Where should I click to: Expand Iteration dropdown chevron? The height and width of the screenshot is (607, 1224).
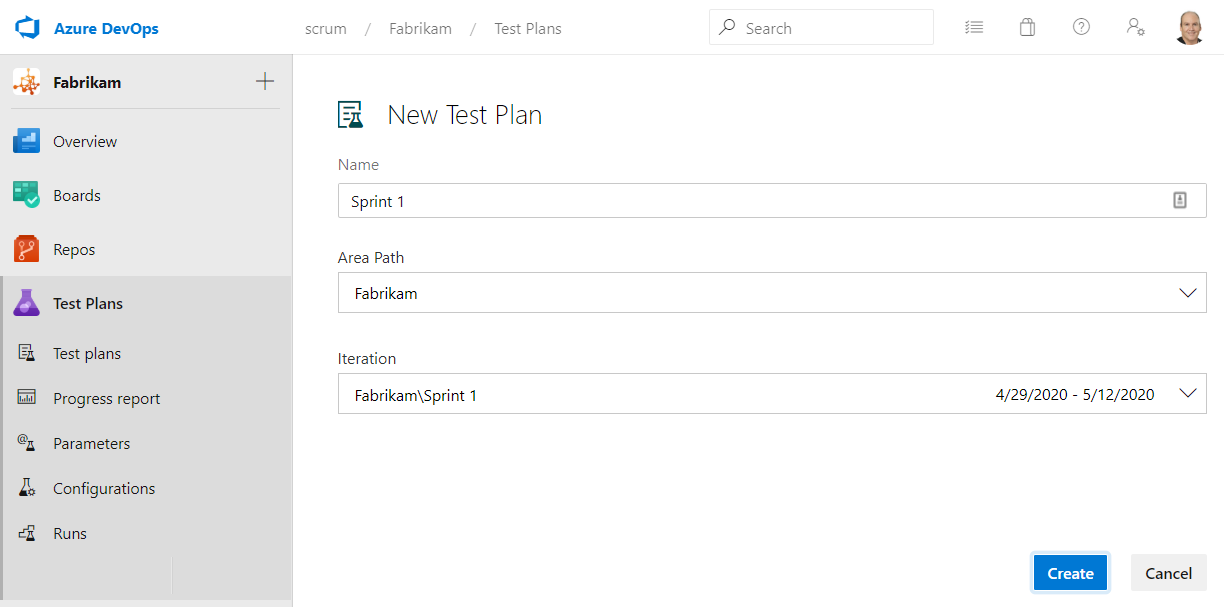(x=1188, y=394)
